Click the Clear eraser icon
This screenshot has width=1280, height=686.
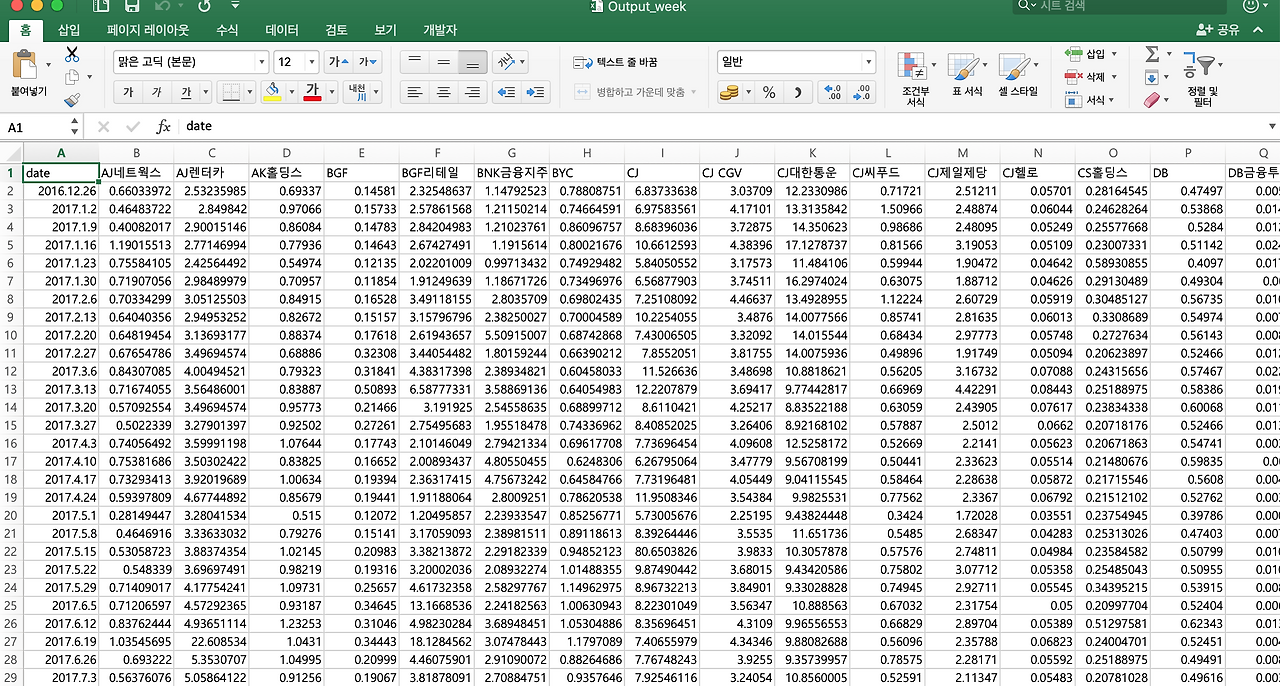[1151, 100]
